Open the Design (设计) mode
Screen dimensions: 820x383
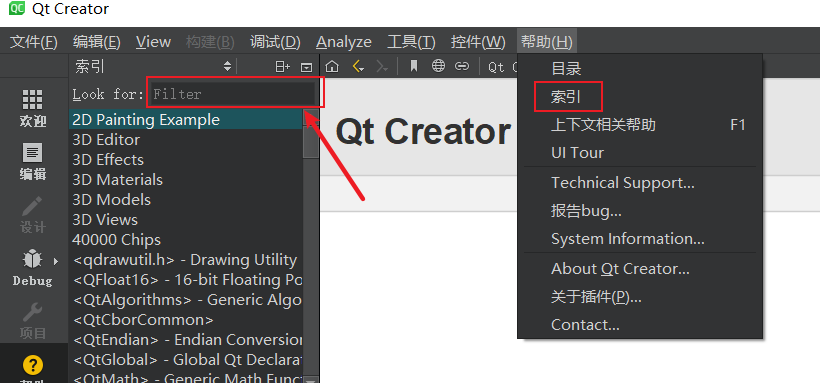[32, 215]
